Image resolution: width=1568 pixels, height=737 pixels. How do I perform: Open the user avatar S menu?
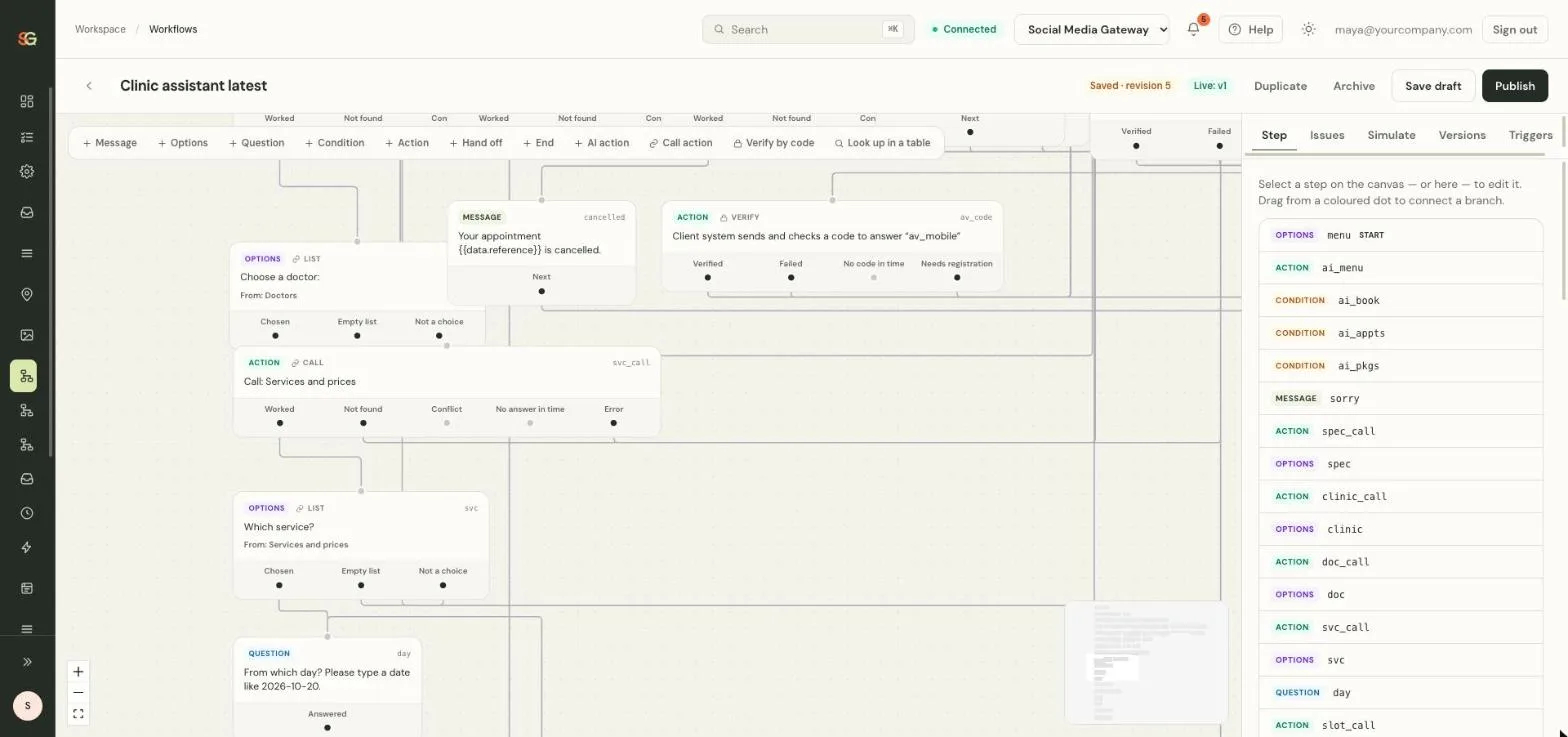28,706
